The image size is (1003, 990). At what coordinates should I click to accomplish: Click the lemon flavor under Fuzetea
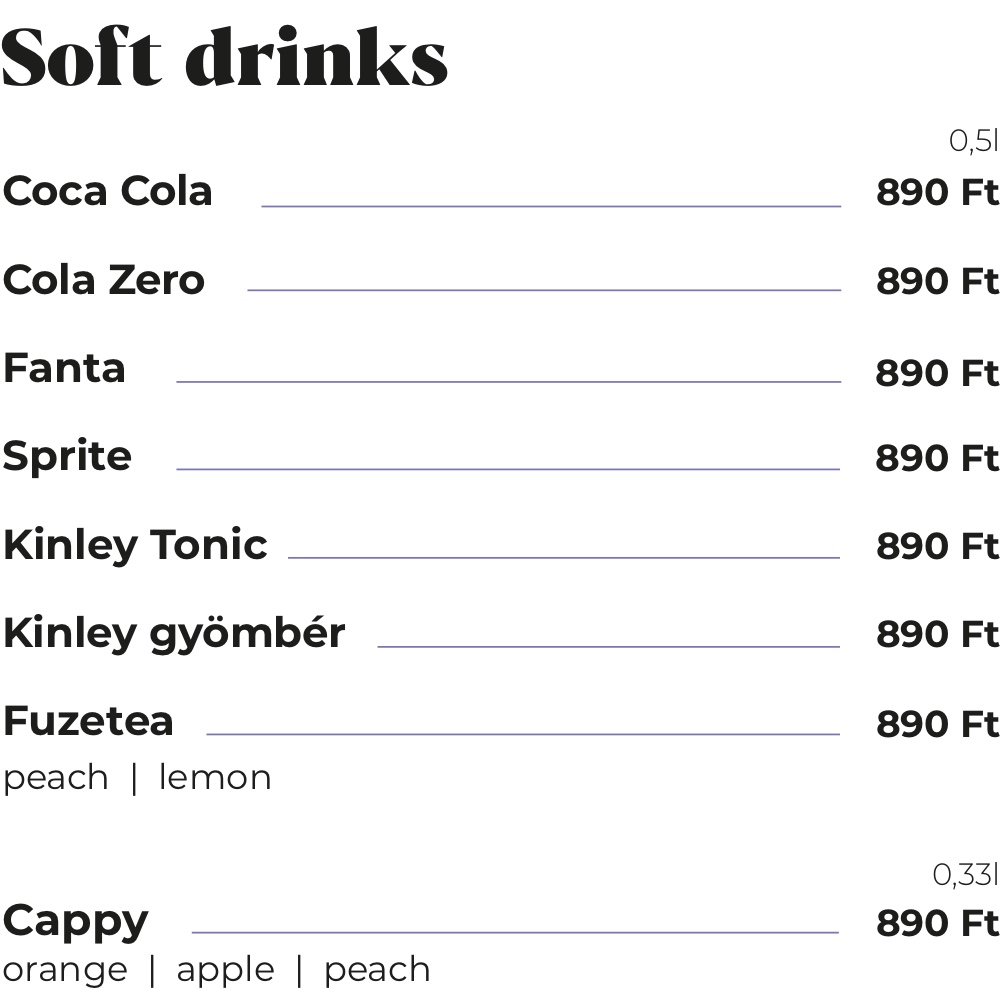coord(215,777)
